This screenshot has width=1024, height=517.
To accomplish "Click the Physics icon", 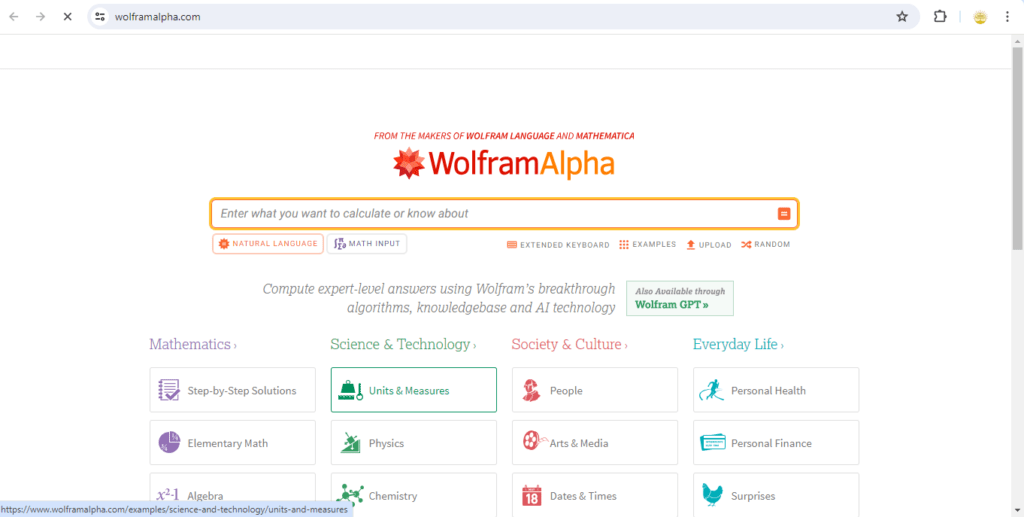I will pyautogui.click(x=351, y=443).
